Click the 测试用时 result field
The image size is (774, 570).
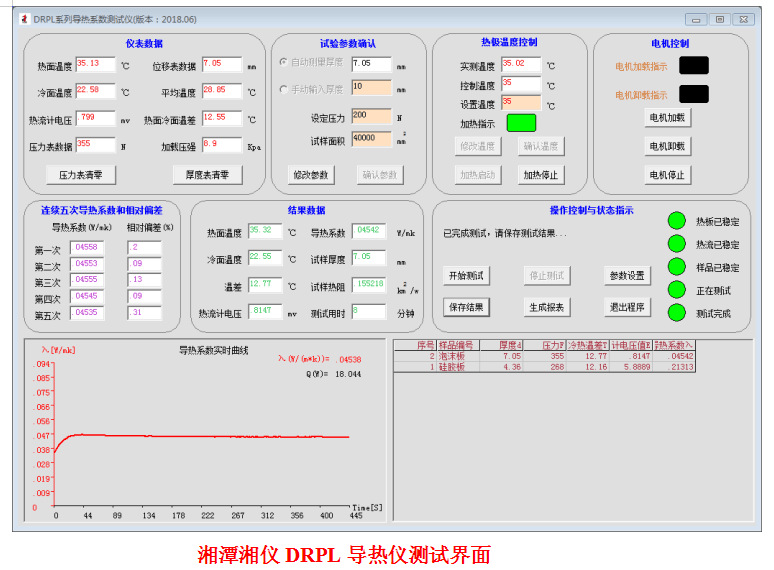point(369,311)
